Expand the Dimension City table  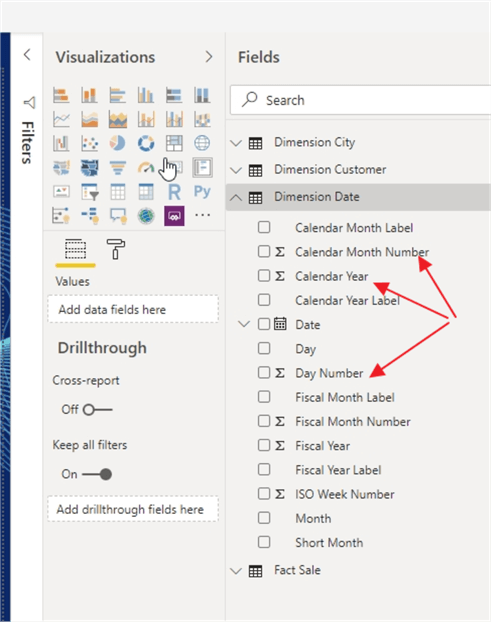(x=236, y=143)
